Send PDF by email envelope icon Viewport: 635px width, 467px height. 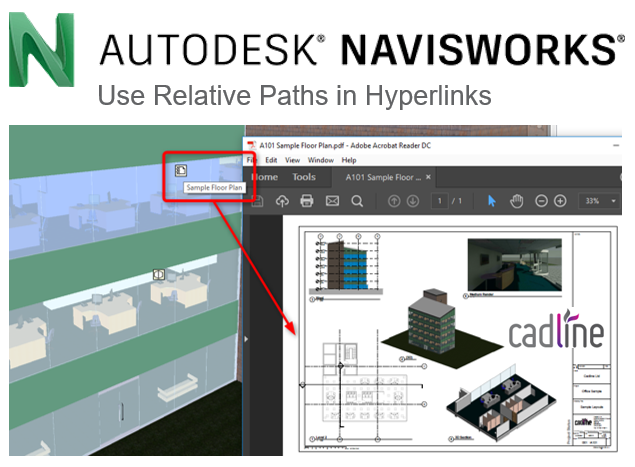(332, 201)
